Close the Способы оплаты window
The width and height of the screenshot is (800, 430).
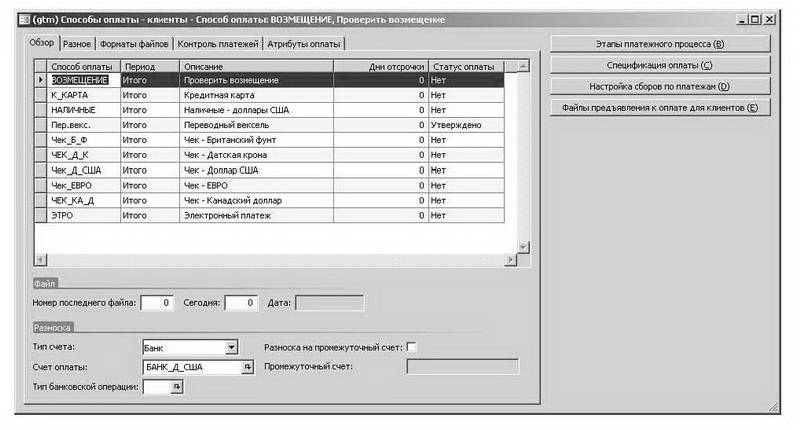pos(769,19)
